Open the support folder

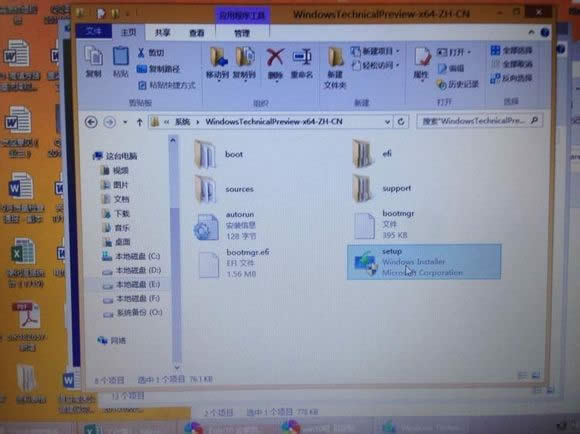click(x=382, y=188)
